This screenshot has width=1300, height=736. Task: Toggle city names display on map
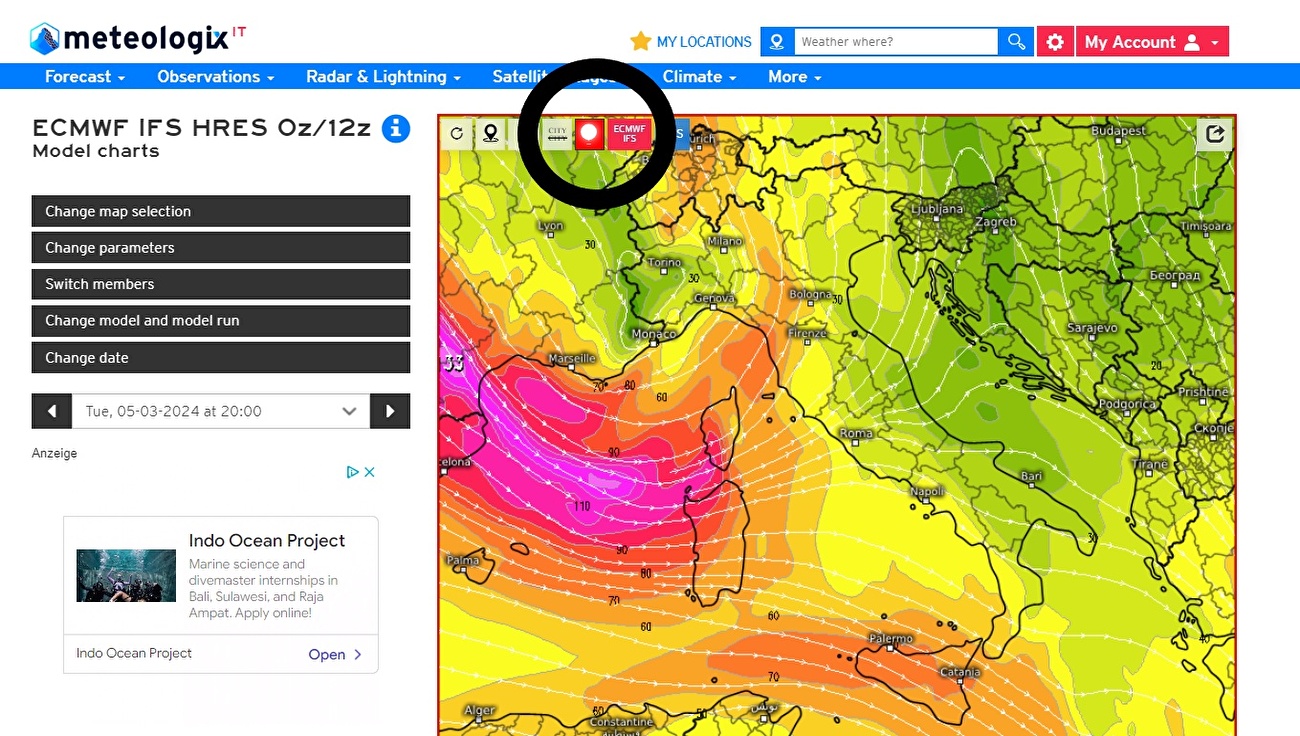click(x=557, y=133)
